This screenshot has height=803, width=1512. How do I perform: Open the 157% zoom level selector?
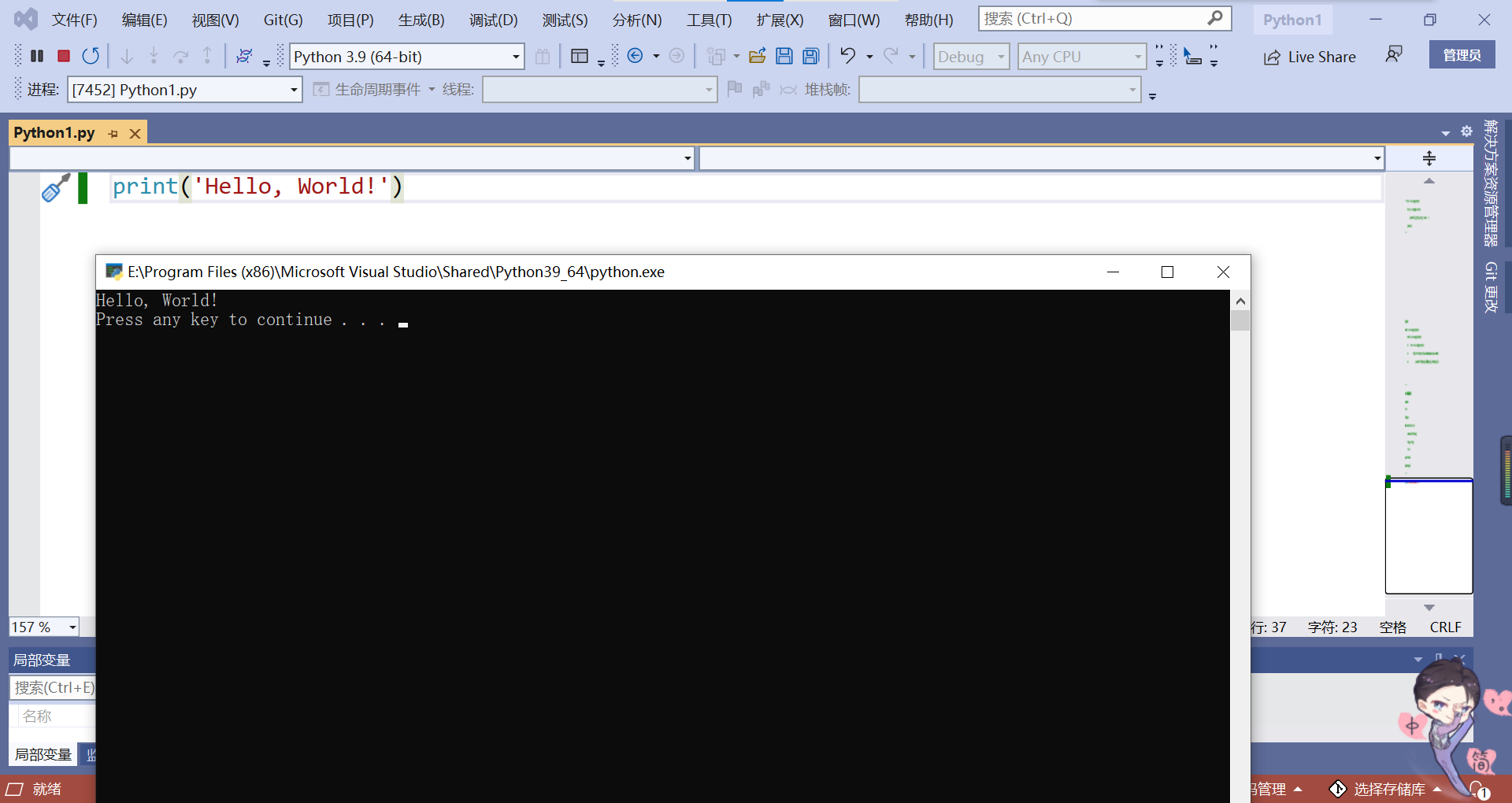click(43, 627)
